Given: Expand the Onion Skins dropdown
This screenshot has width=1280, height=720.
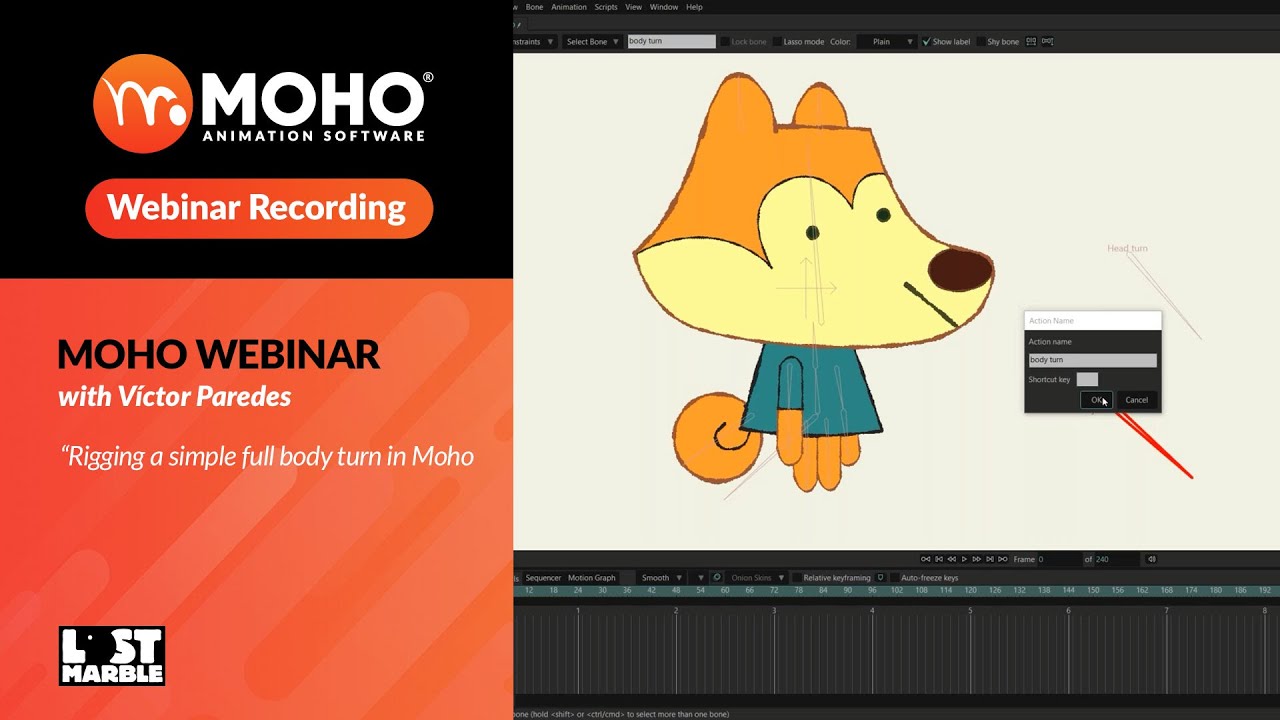Looking at the screenshot, I should (x=758, y=578).
